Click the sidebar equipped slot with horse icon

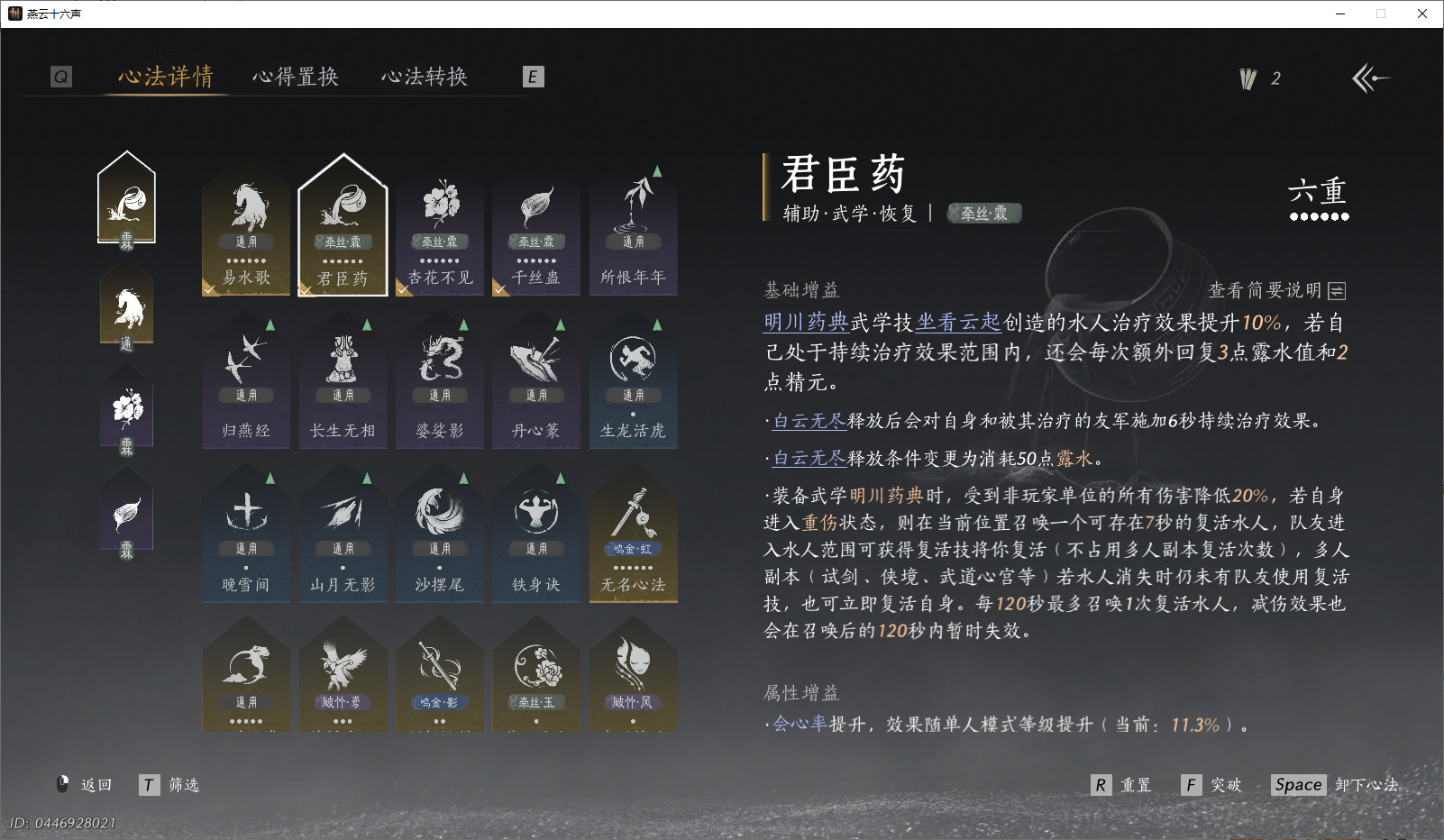point(127,308)
